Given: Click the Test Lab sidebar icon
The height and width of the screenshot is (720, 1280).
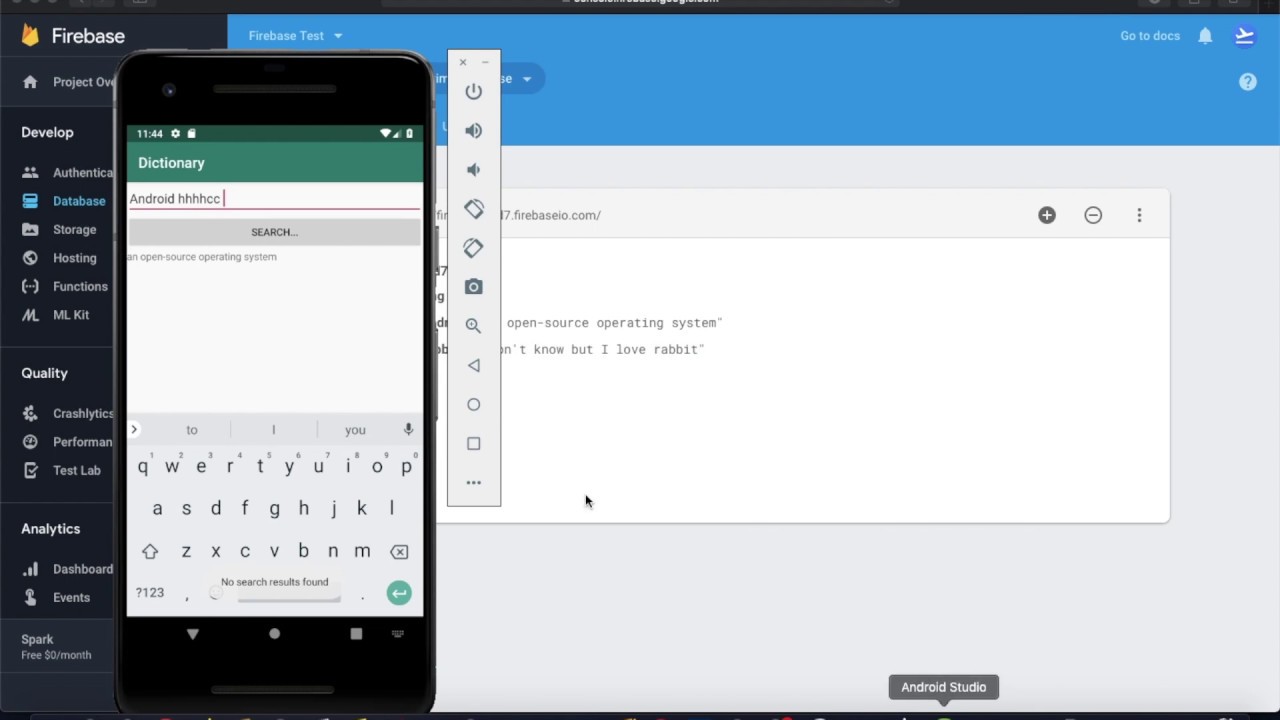Looking at the screenshot, I should pyautogui.click(x=31, y=470).
